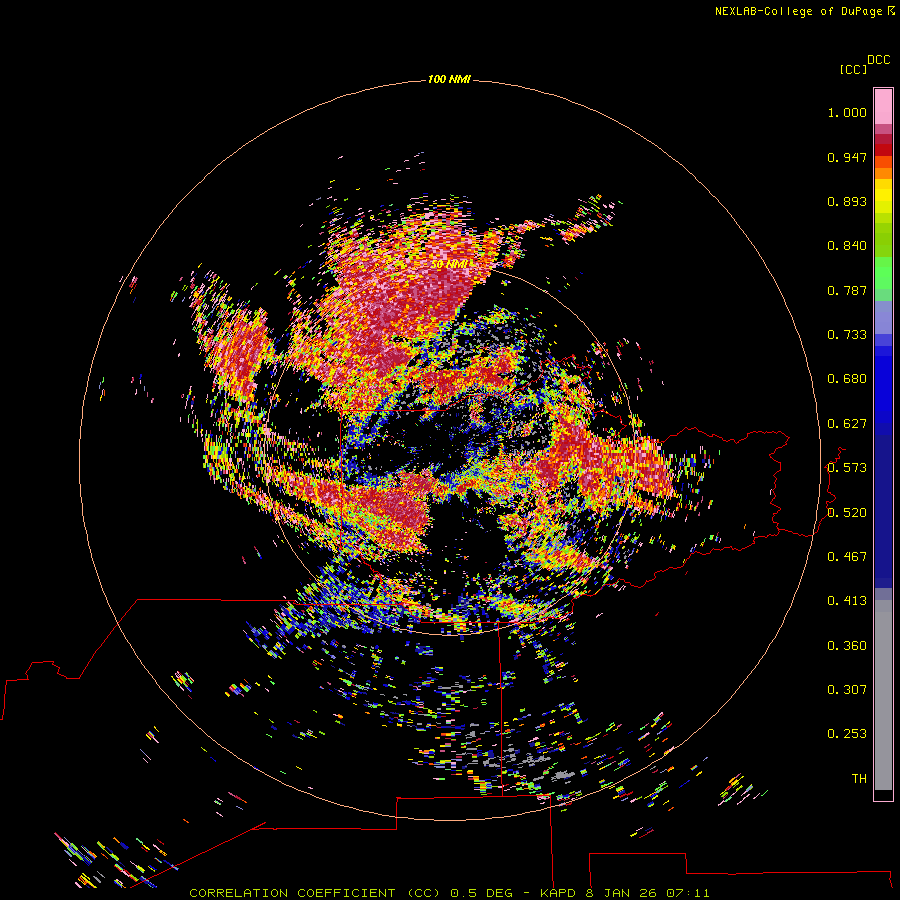Click the pink swatch at legend top
Image resolution: width=900 pixels, height=900 pixels.
pos(883,107)
